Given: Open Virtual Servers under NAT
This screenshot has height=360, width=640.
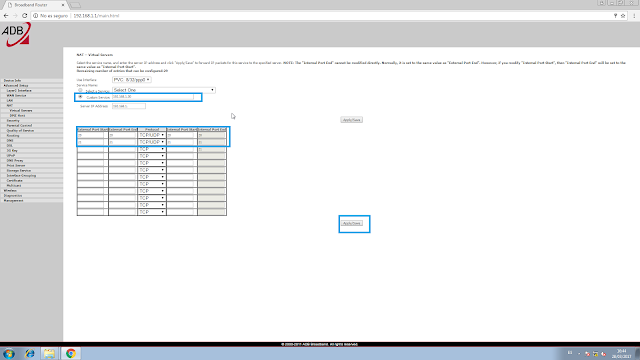Looking at the screenshot, I should 21,111.
